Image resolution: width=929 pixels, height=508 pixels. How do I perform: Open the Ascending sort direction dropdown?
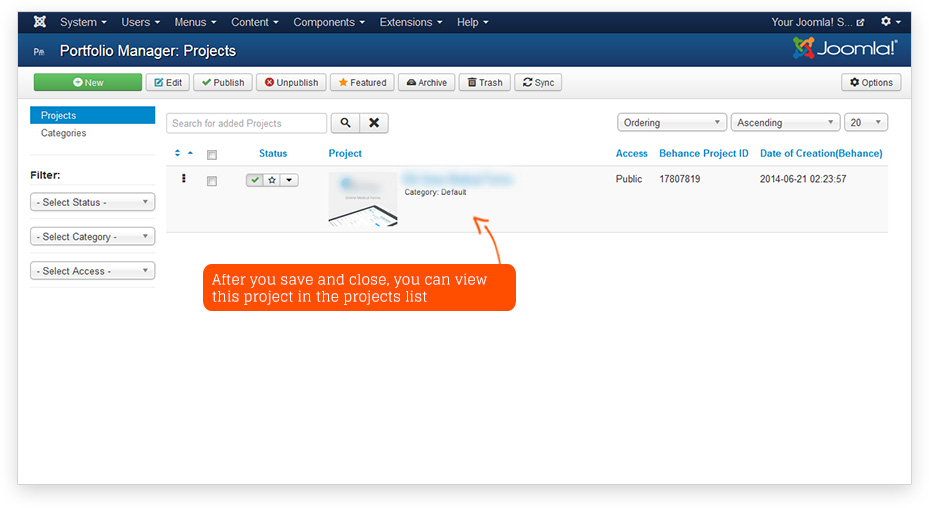pyautogui.click(x=785, y=123)
